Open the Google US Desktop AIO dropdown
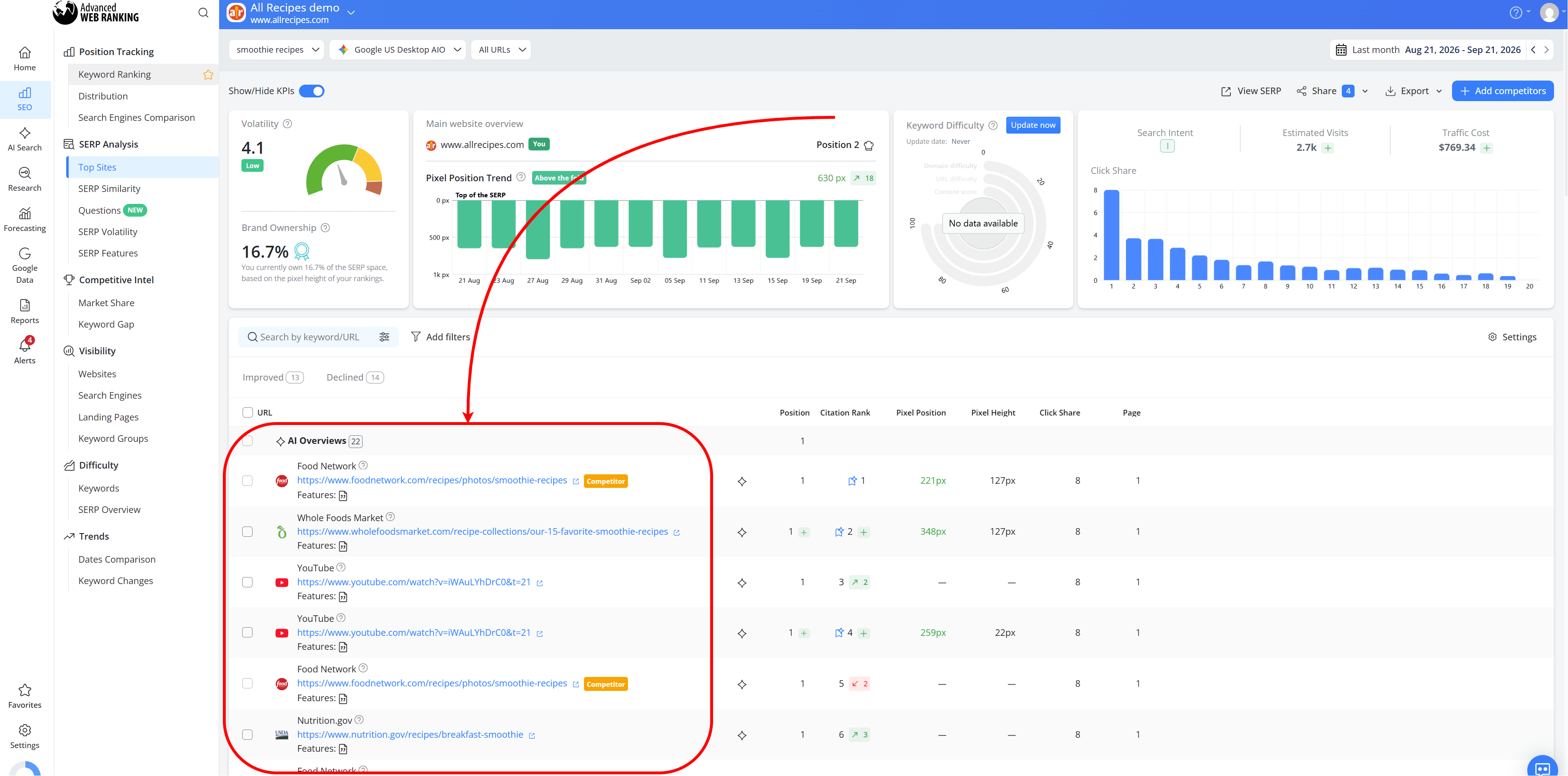This screenshot has width=1568, height=776. tap(398, 50)
